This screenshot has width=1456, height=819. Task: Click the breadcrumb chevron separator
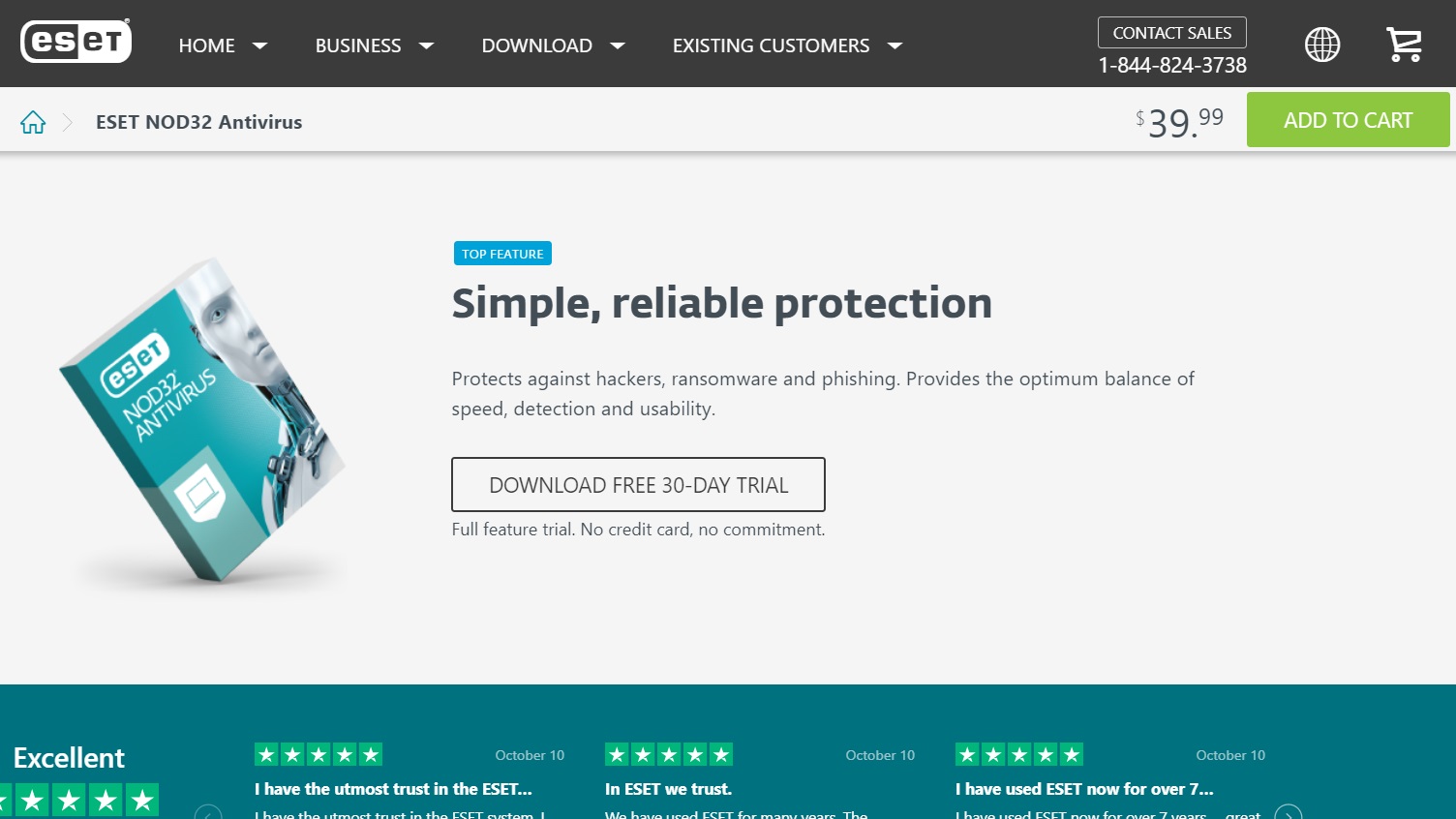tap(68, 122)
